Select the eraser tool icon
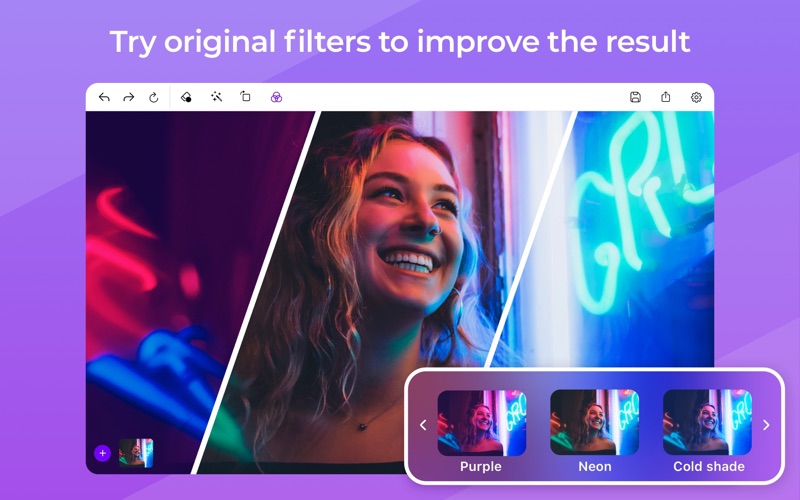The height and width of the screenshot is (500, 800). click(186, 97)
